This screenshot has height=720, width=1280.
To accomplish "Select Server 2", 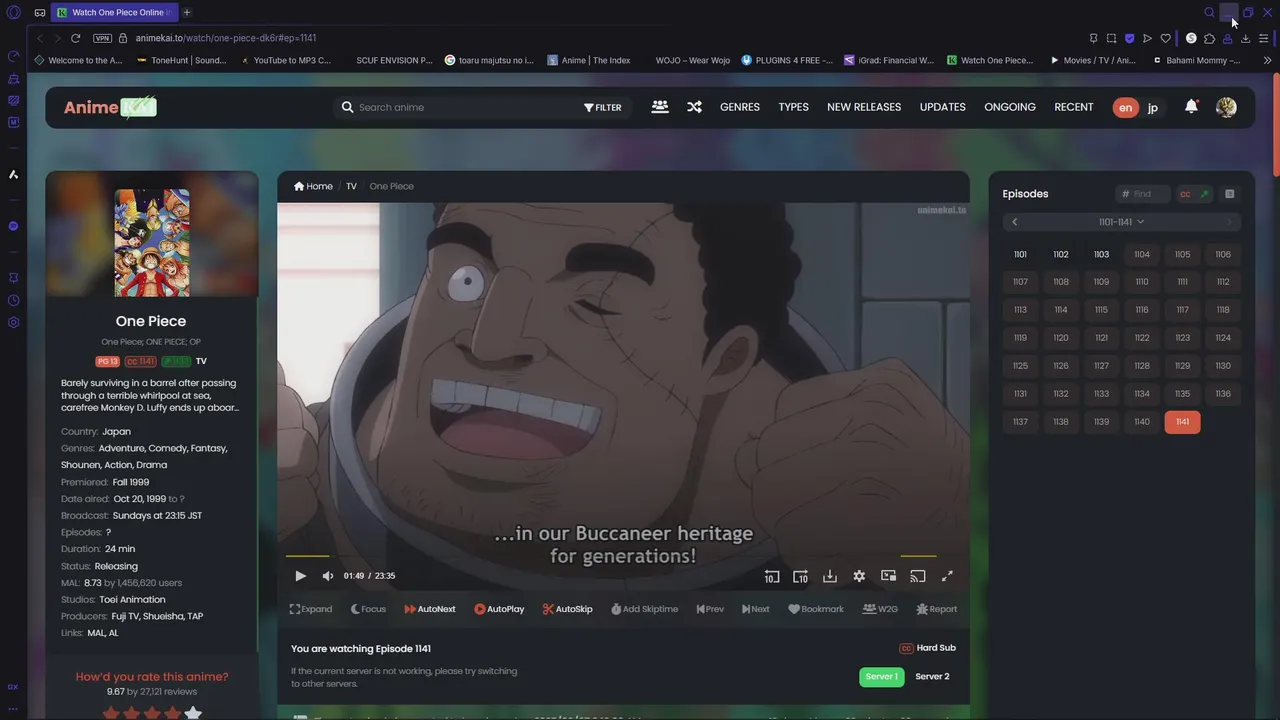I will tap(932, 677).
